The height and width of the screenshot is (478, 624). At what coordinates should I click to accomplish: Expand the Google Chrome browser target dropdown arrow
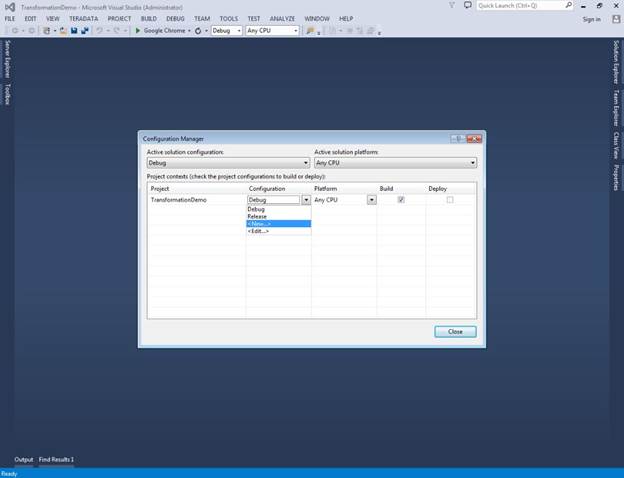pyautogui.click(x=189, y=31)
